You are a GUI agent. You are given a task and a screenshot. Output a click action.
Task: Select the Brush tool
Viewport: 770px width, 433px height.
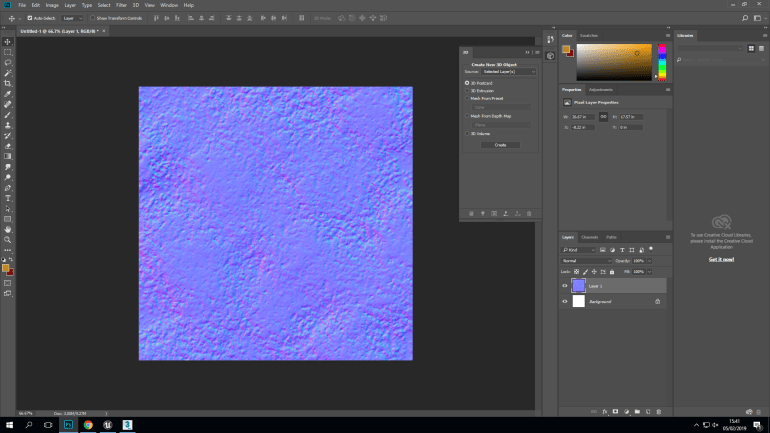(7, 115)
